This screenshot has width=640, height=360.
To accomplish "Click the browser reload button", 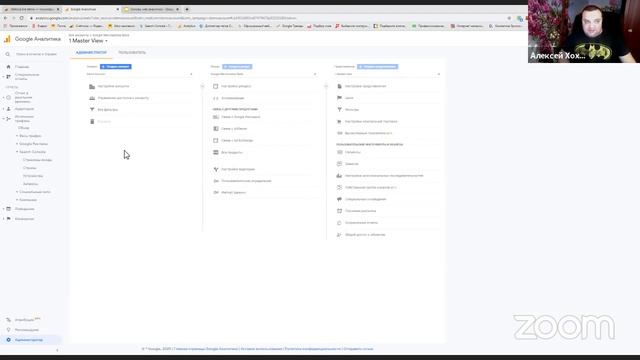I will coord(21,18).
